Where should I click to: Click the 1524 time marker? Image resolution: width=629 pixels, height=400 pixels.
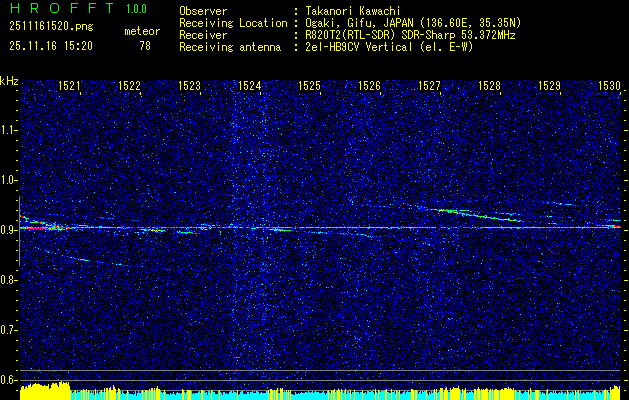point(249,85)
